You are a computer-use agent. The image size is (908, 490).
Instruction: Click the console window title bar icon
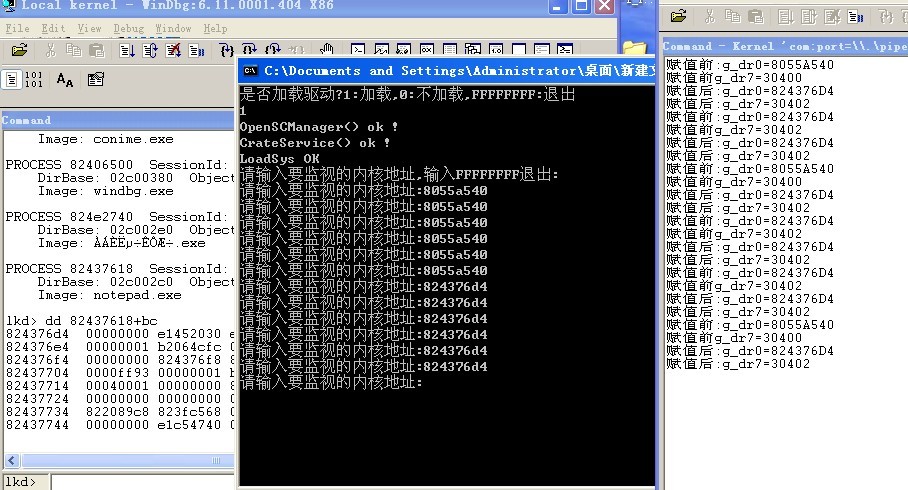[250, 71]
